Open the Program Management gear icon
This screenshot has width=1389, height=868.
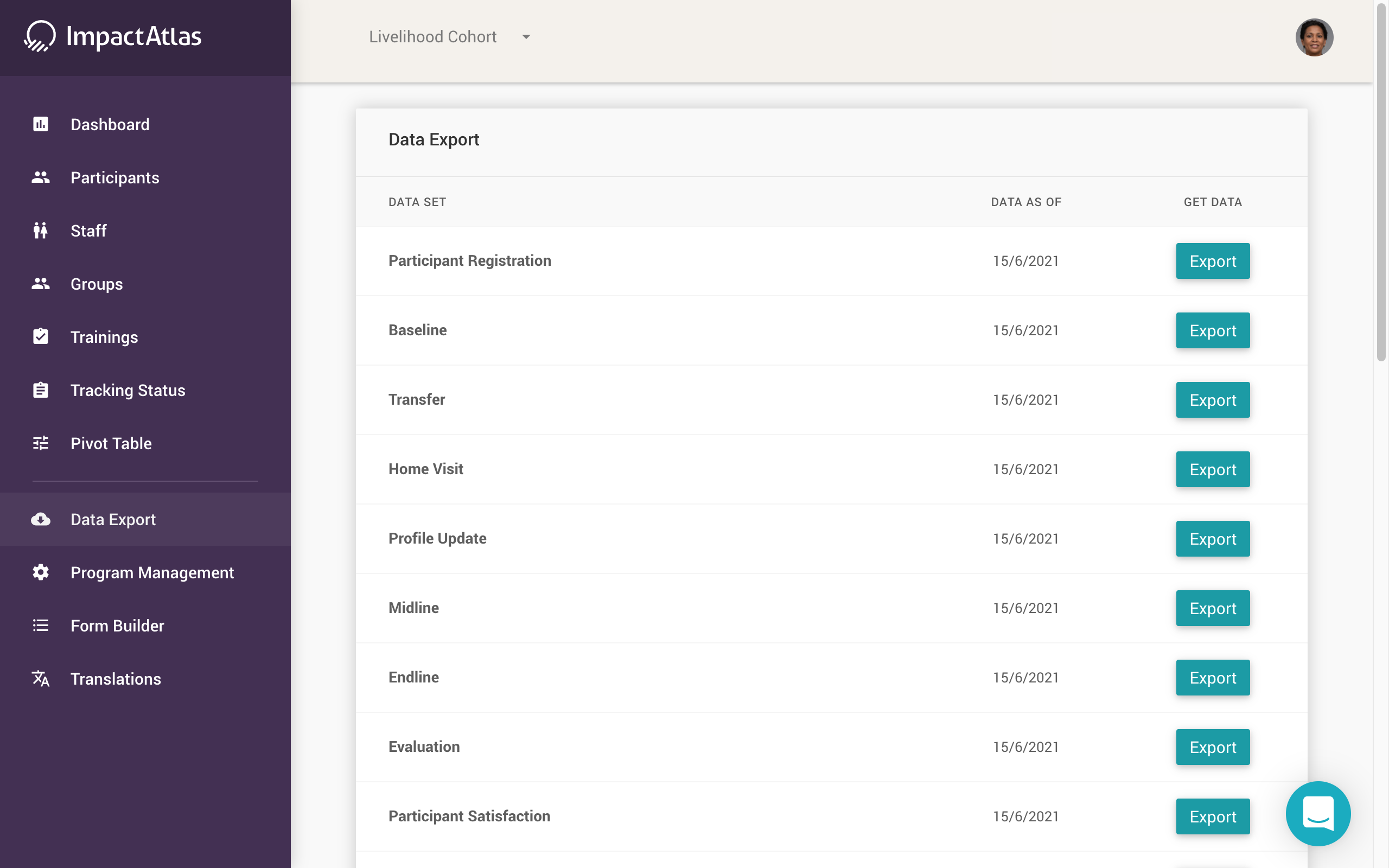coord(40,572)
